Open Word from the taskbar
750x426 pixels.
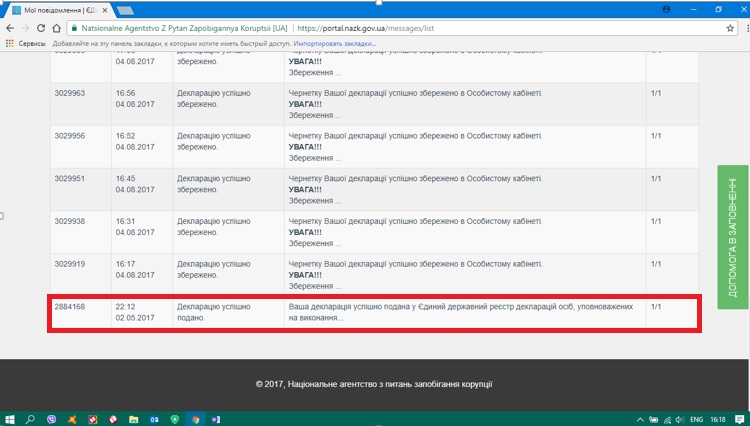pyautogui.click(x=216, y=418)
